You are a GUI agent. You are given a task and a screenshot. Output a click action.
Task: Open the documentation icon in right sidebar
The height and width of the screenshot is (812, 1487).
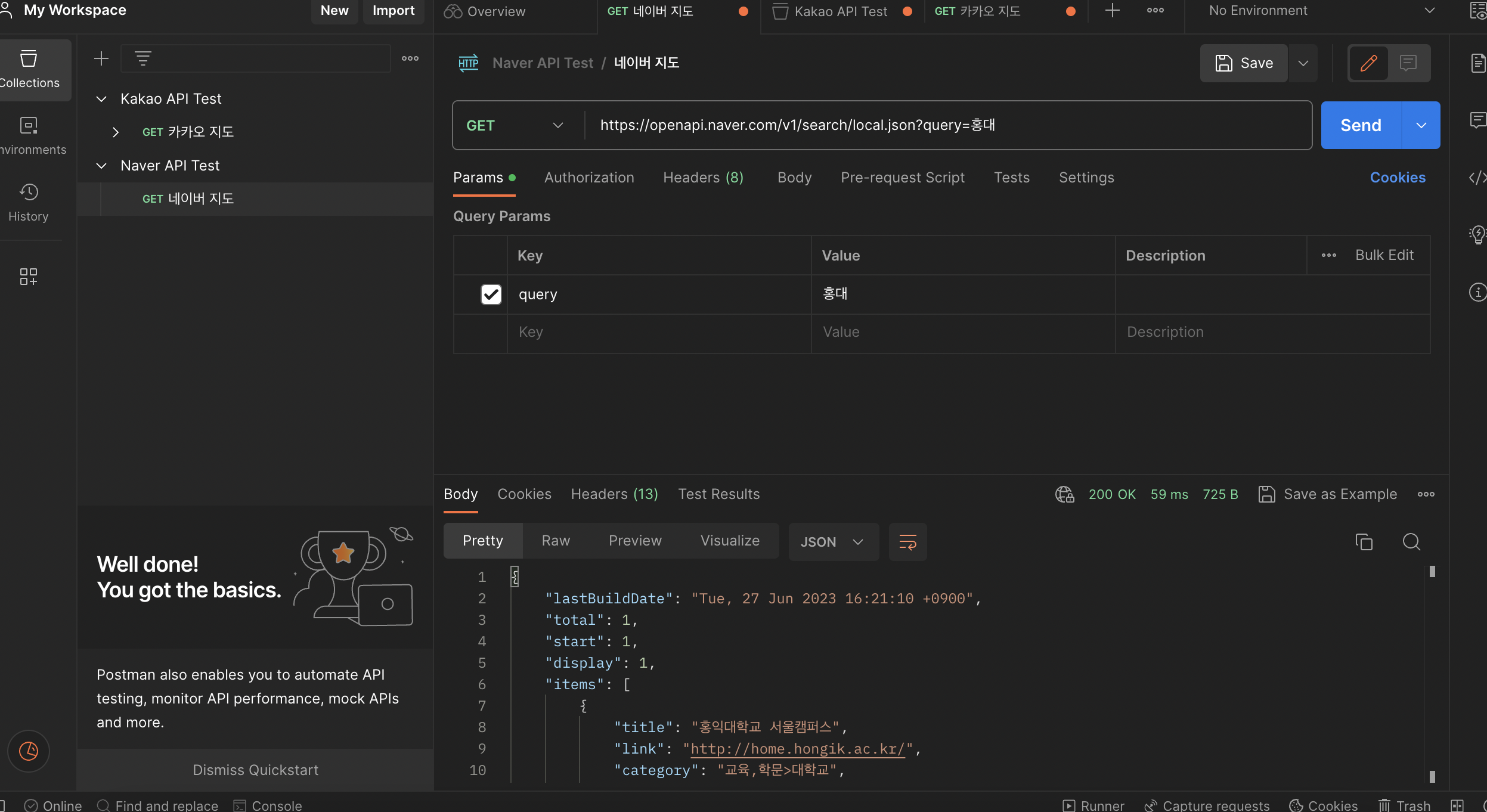(1477, 63)
